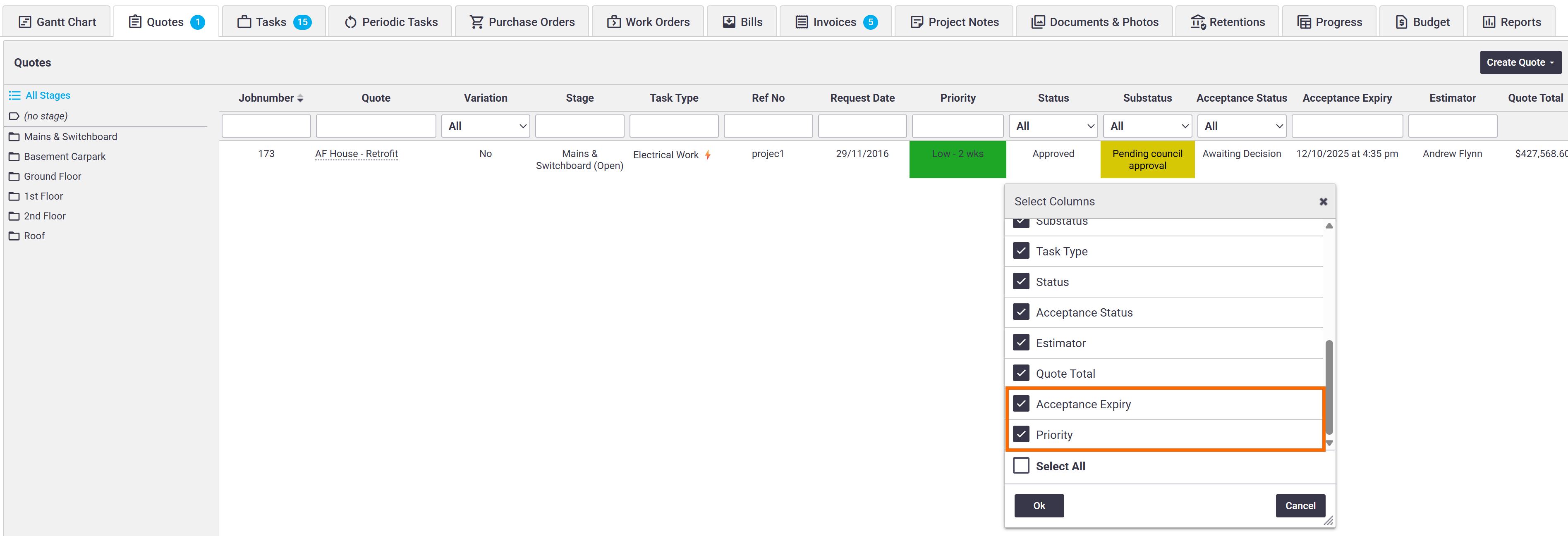Open the Substatus filter dropdown
Screen dimensions: 1568x536
(1147, 126)
